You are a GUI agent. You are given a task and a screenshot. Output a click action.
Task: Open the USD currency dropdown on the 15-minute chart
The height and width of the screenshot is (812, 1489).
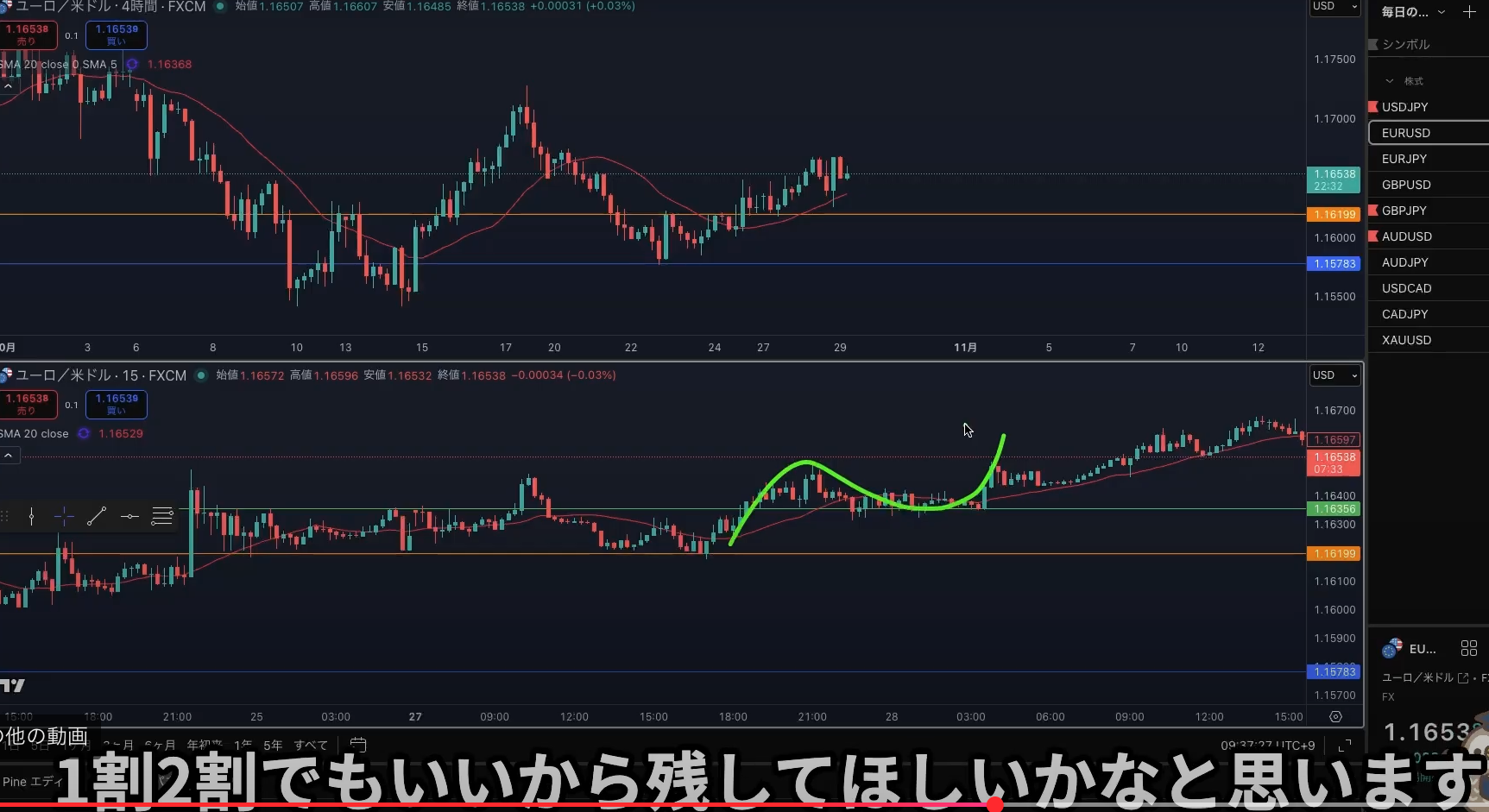click(x=1334, y=375)
